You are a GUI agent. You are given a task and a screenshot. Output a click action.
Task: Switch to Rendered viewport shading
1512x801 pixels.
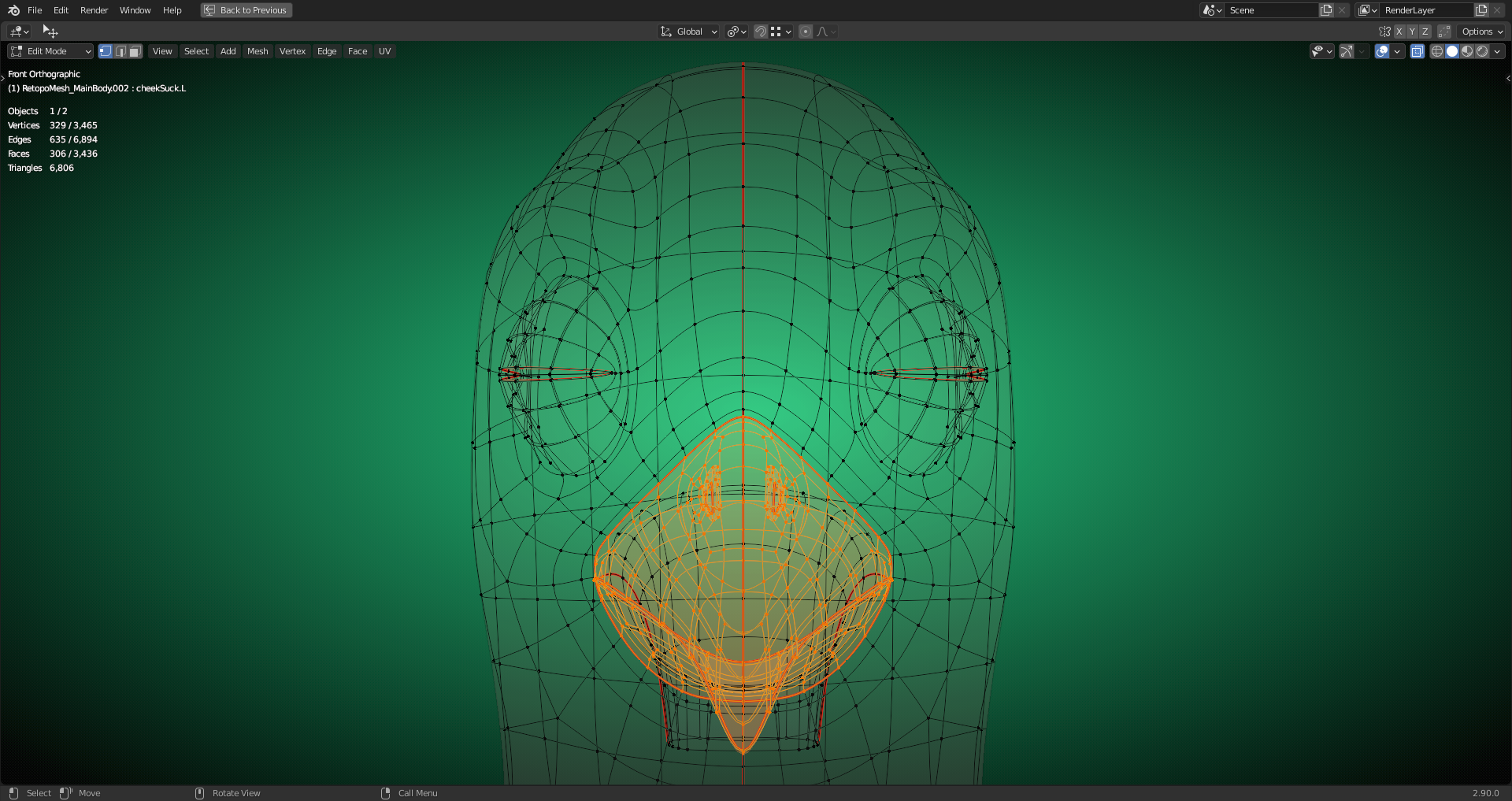coord(1484,50)
